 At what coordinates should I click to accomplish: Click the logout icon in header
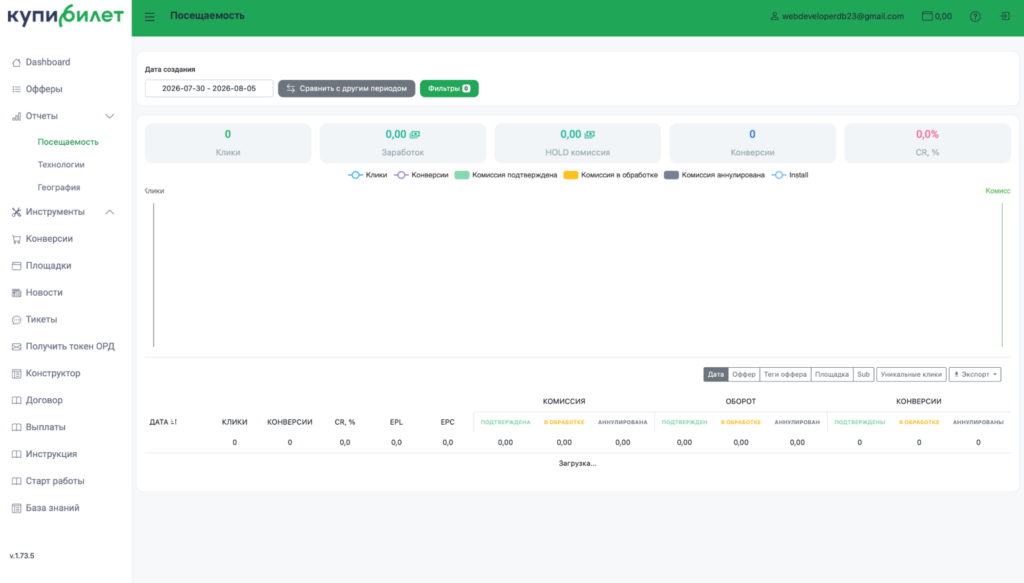tap(1005, 16)
